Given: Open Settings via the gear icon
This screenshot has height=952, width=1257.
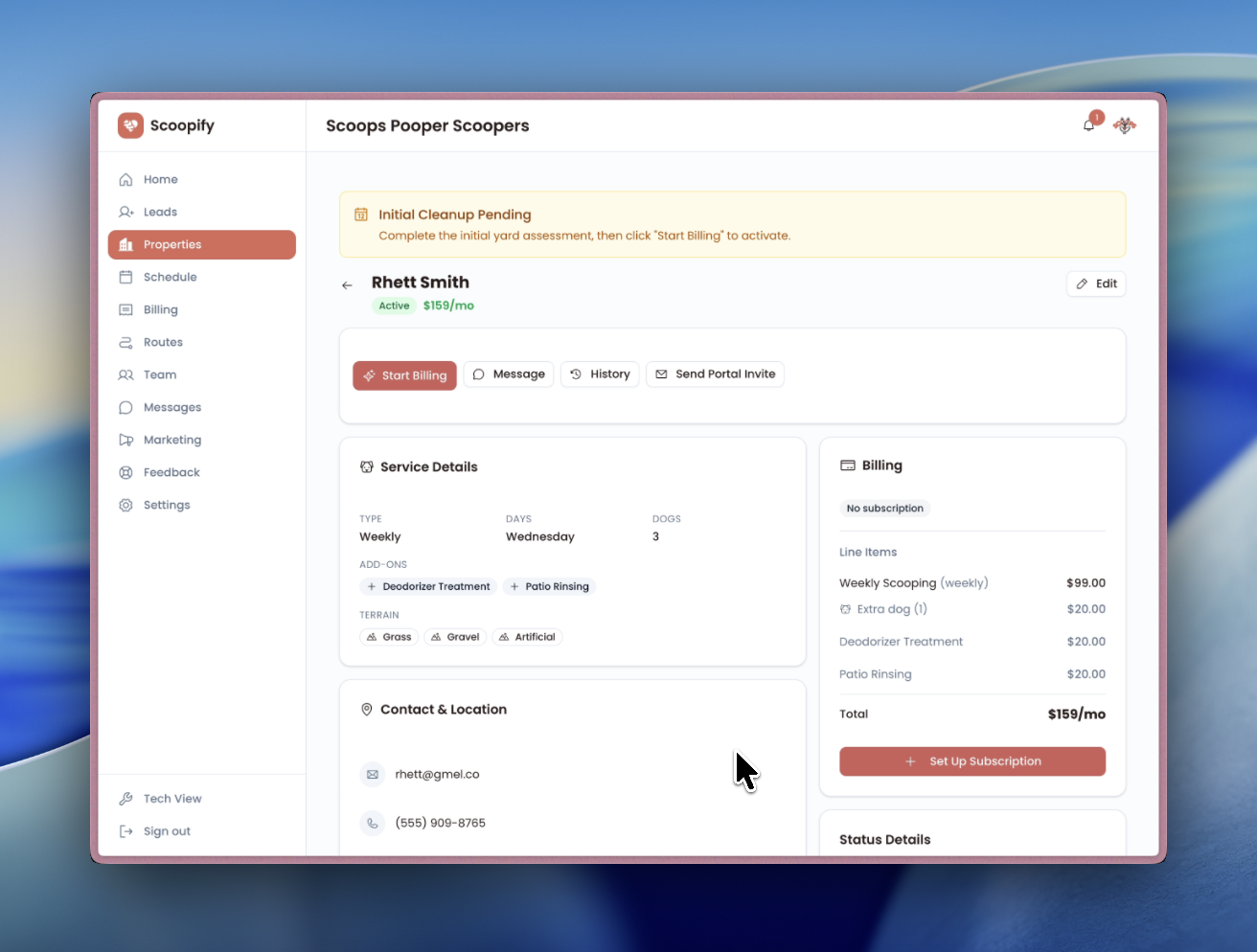Looking at the screenshot, I should click(x=126, y=505).
